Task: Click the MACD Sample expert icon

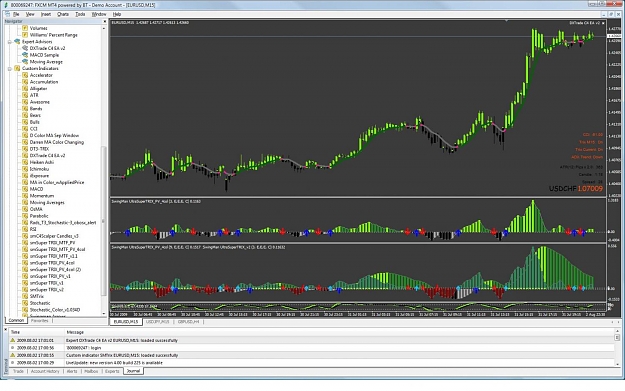Action: (x=25, y=55)
